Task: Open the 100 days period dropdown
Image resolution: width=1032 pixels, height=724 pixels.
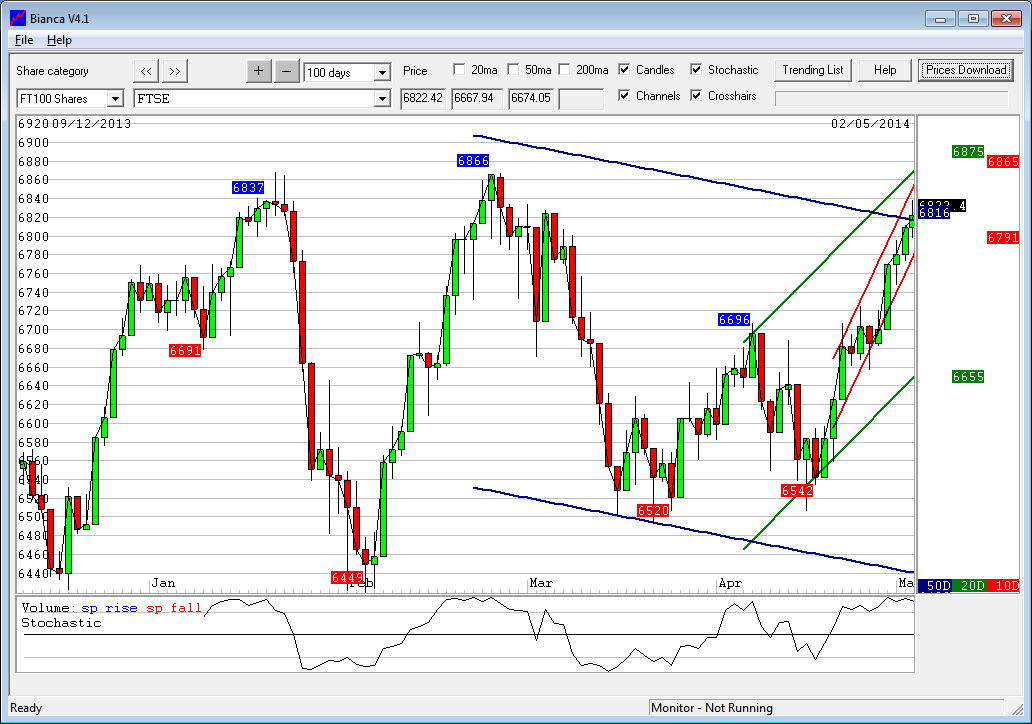Action: click(382, 73)
